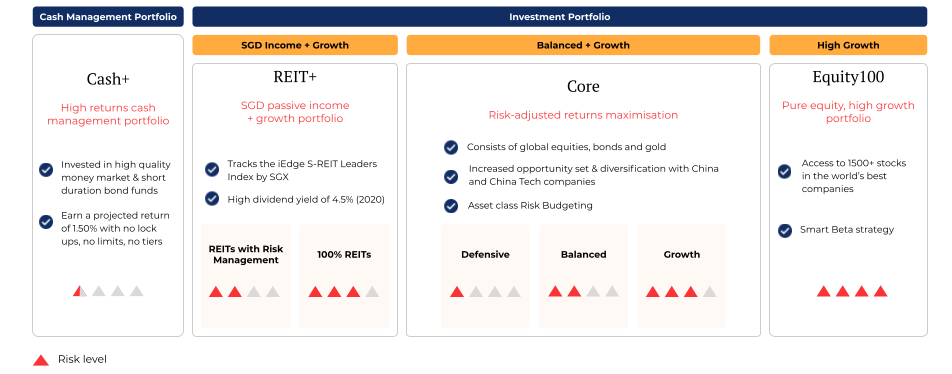The width and height of the screenshot is (952, 374).
Task: Open the SGD Income + Growth category
Action: (295, 45)
